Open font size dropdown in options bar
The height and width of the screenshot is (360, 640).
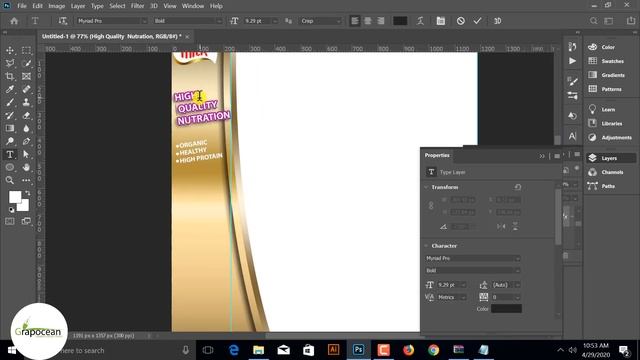click(x=276, y=21)
